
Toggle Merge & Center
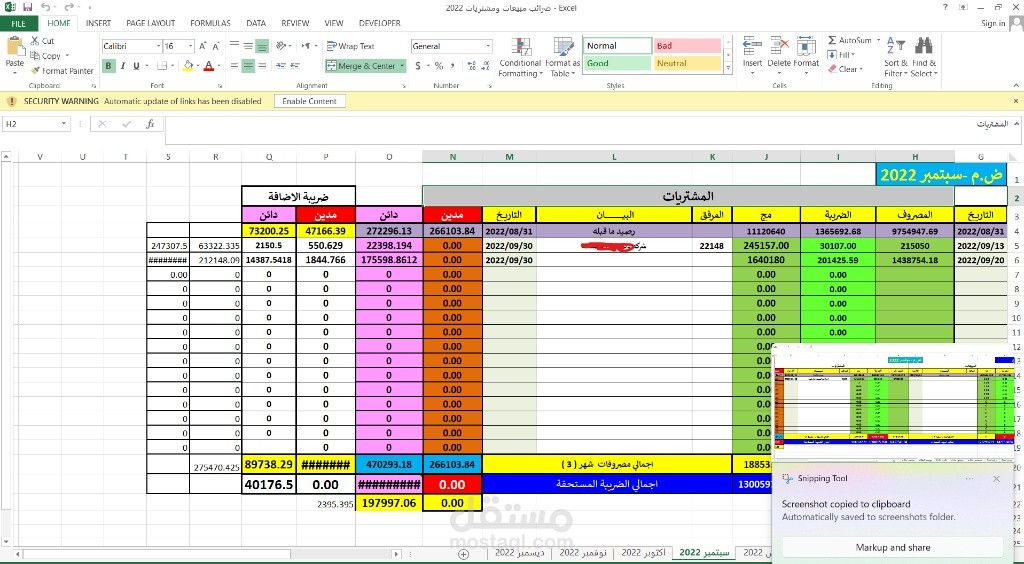click(x=361, y=66)
